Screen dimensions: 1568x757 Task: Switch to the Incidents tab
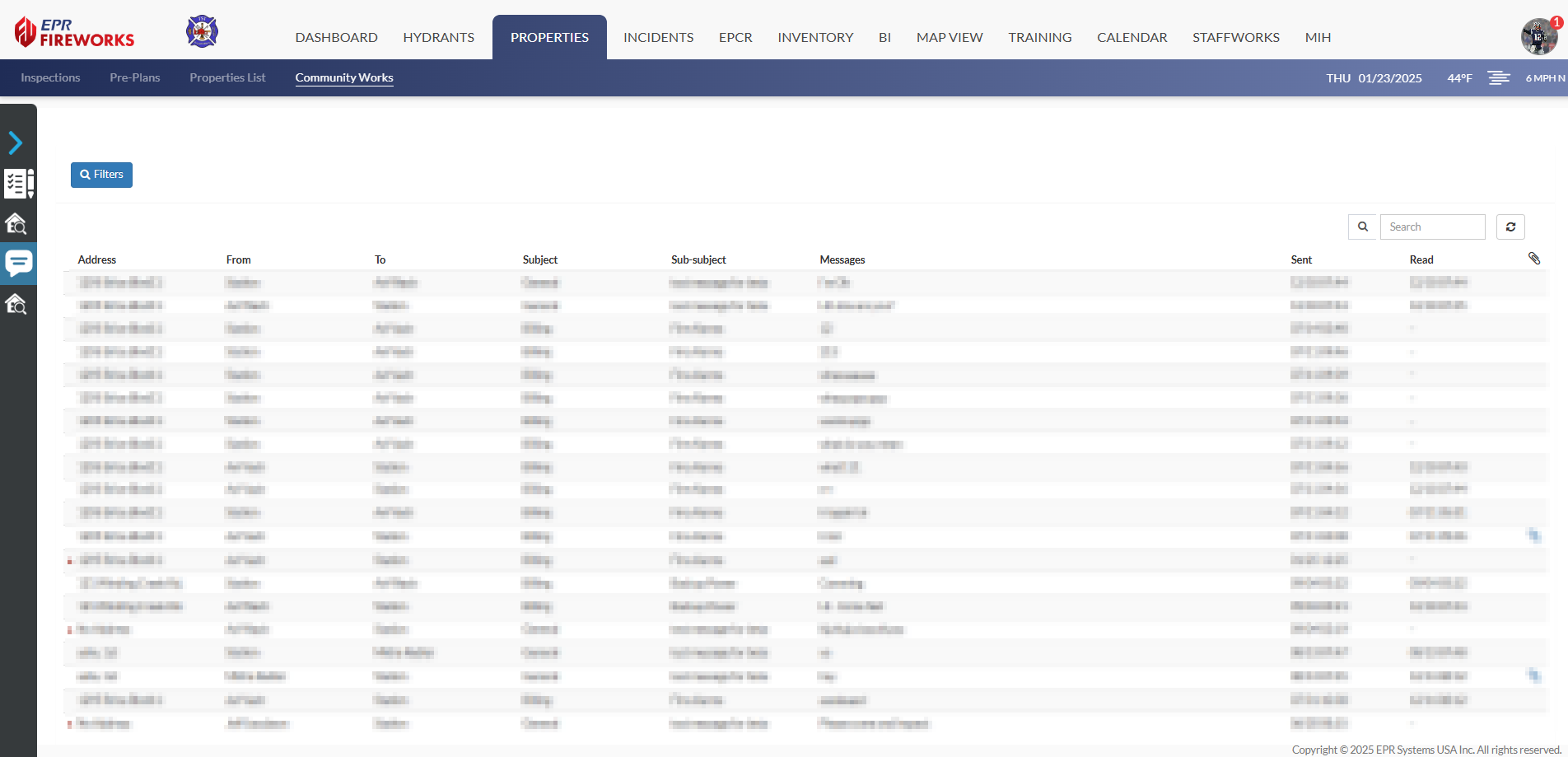(658, 38)
